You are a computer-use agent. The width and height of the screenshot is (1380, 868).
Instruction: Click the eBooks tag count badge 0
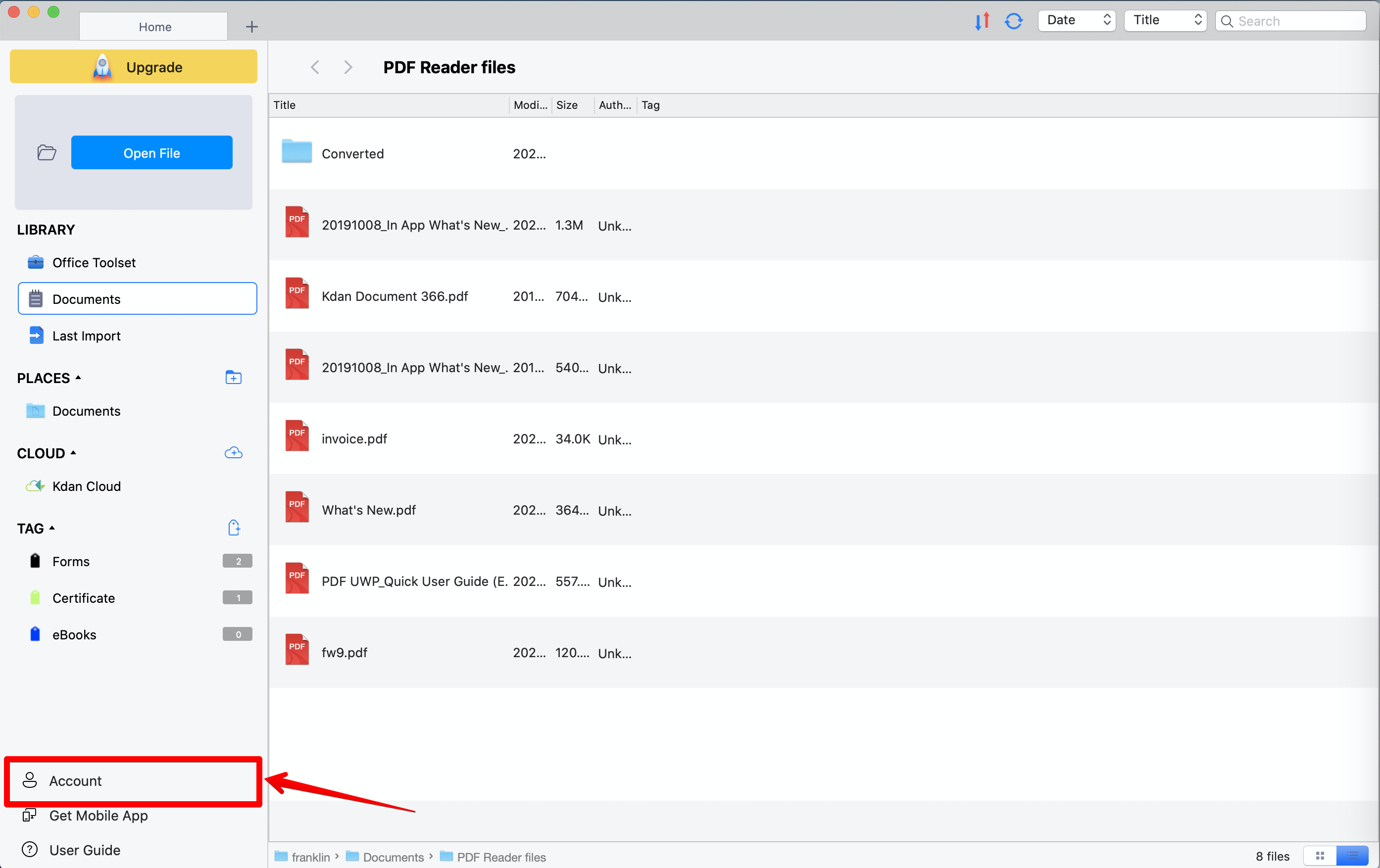[237, 634]
